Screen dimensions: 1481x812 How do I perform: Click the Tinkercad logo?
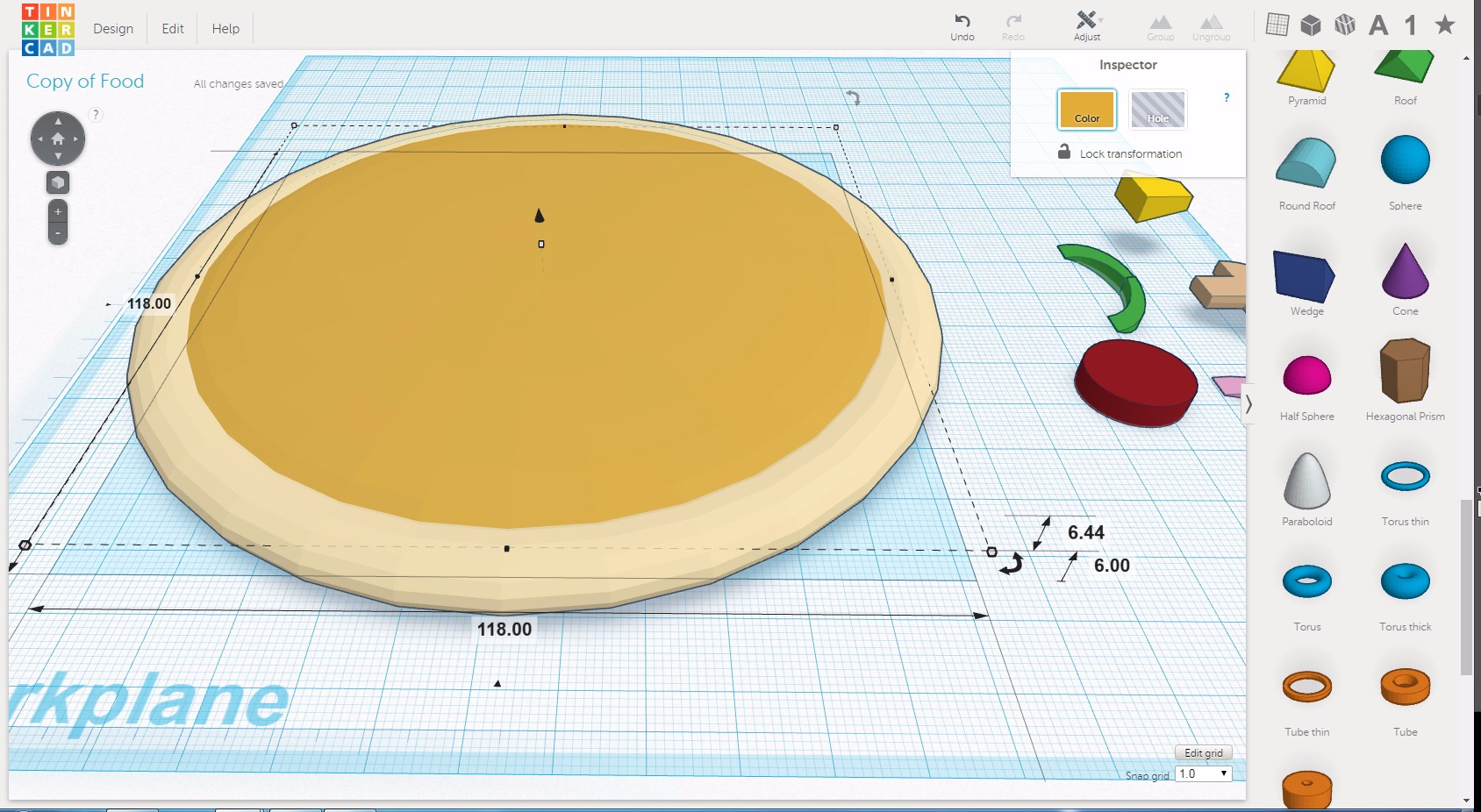coord(48,29)
